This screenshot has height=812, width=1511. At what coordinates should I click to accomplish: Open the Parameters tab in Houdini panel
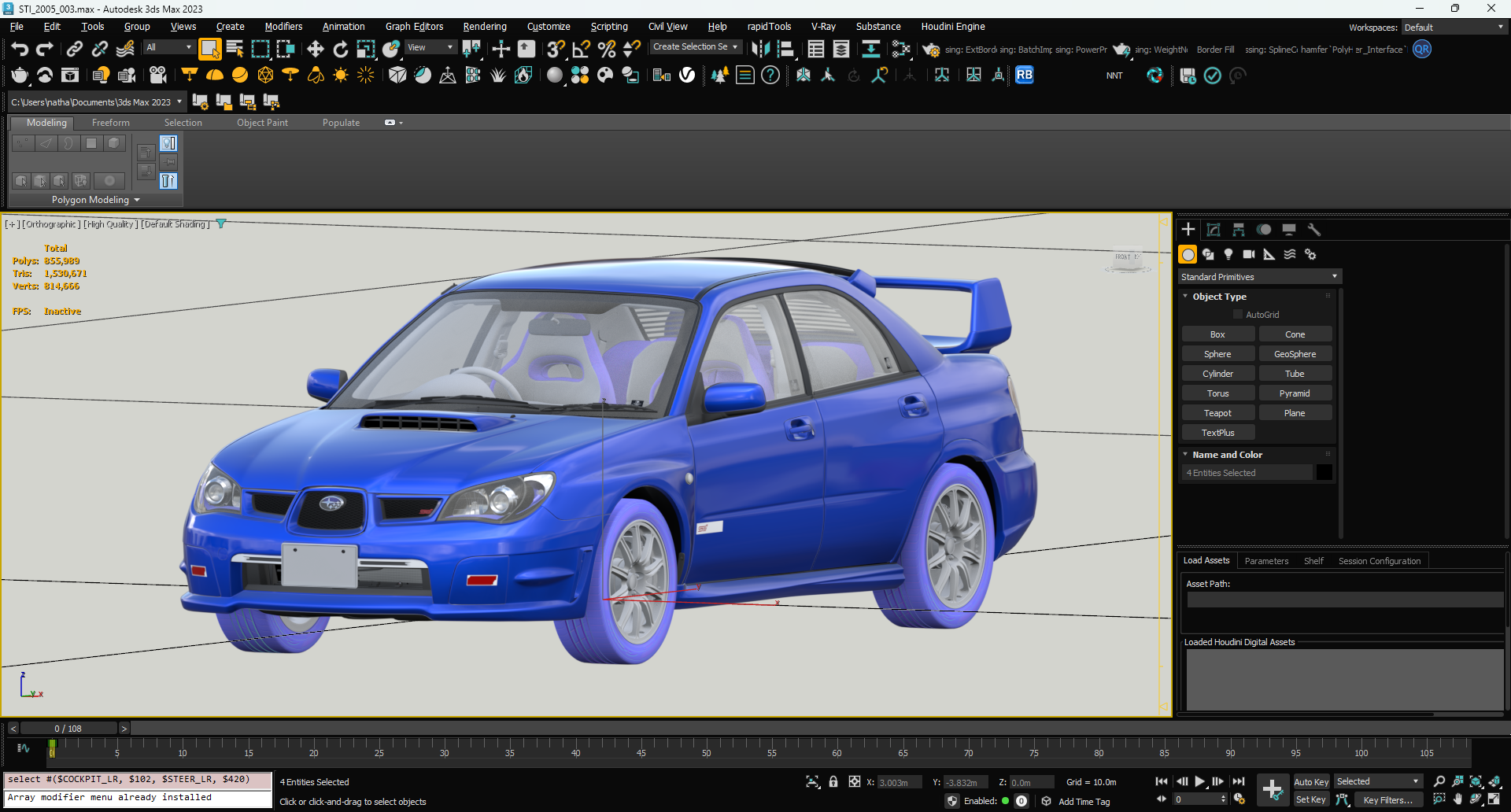coord(1266,561)
